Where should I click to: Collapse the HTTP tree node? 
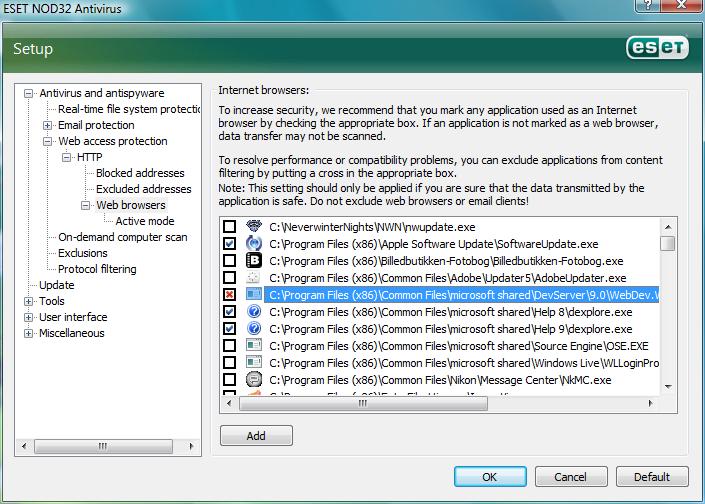pos(67,157)
